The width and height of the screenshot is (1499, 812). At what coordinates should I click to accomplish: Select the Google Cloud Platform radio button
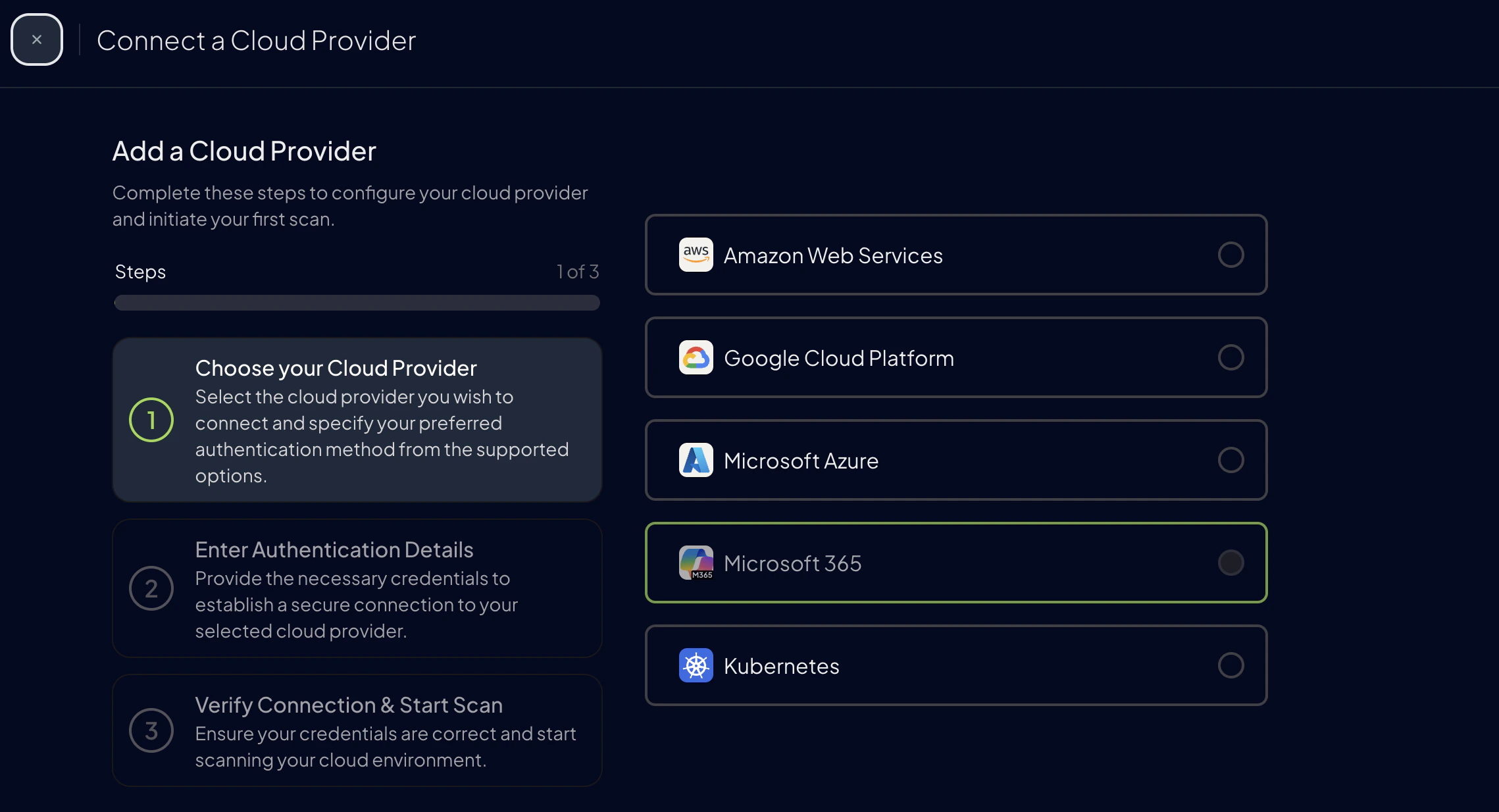pos(1231,357)
